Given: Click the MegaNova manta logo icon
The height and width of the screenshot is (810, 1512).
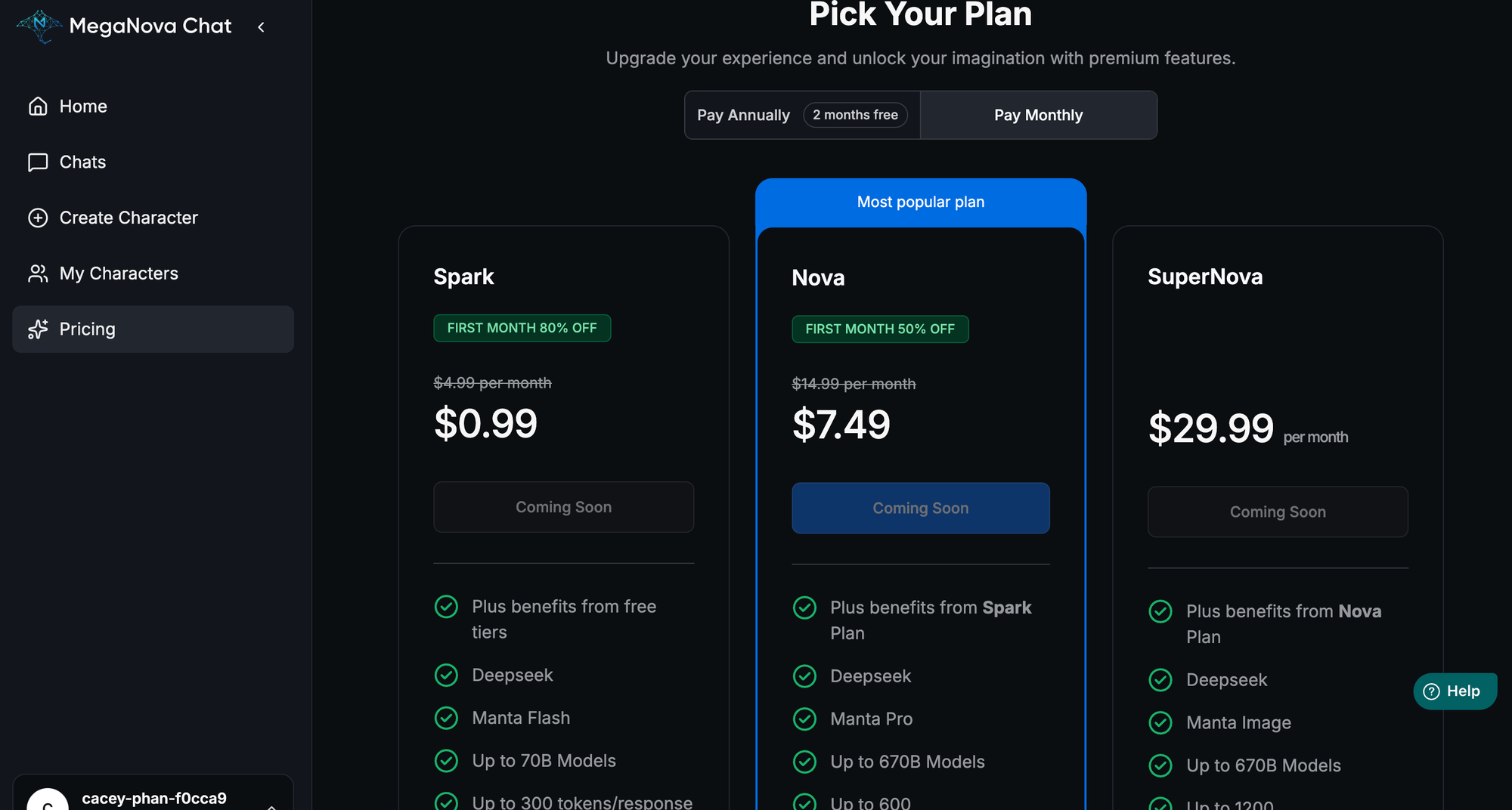Looking at the screenshot, I should [39, 26].
